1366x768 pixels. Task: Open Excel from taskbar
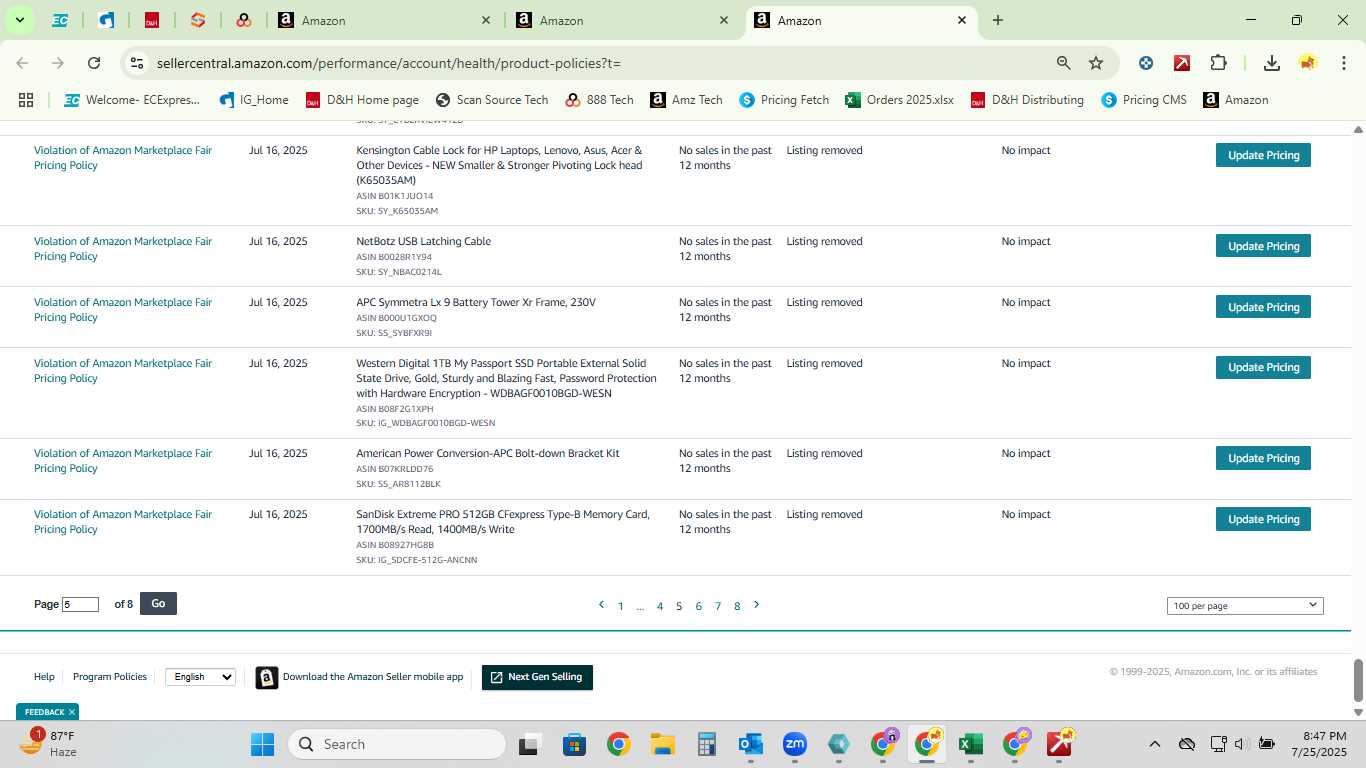pos(970,744)
